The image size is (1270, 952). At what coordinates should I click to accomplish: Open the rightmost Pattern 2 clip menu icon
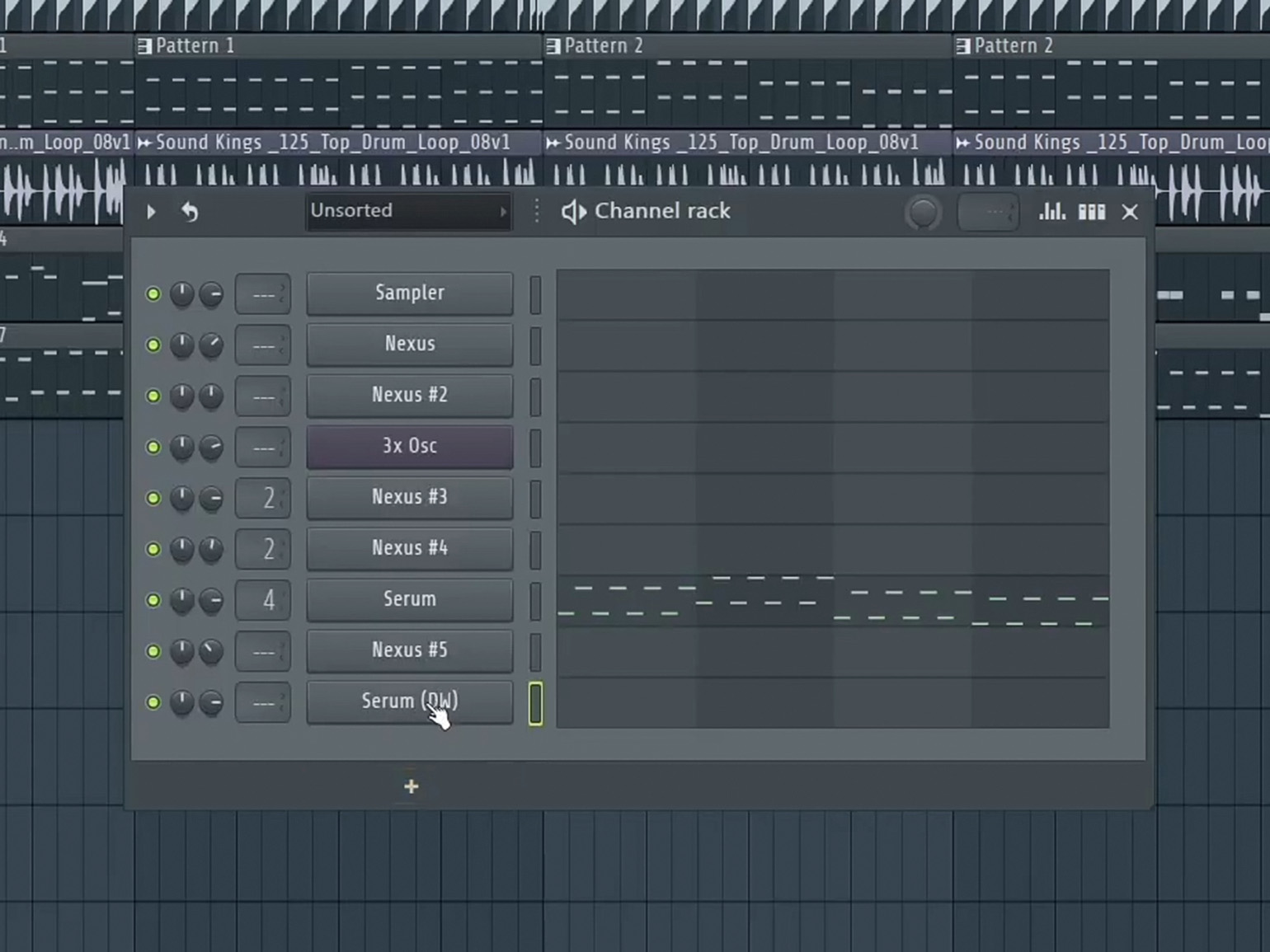click(x=962, y=47)
